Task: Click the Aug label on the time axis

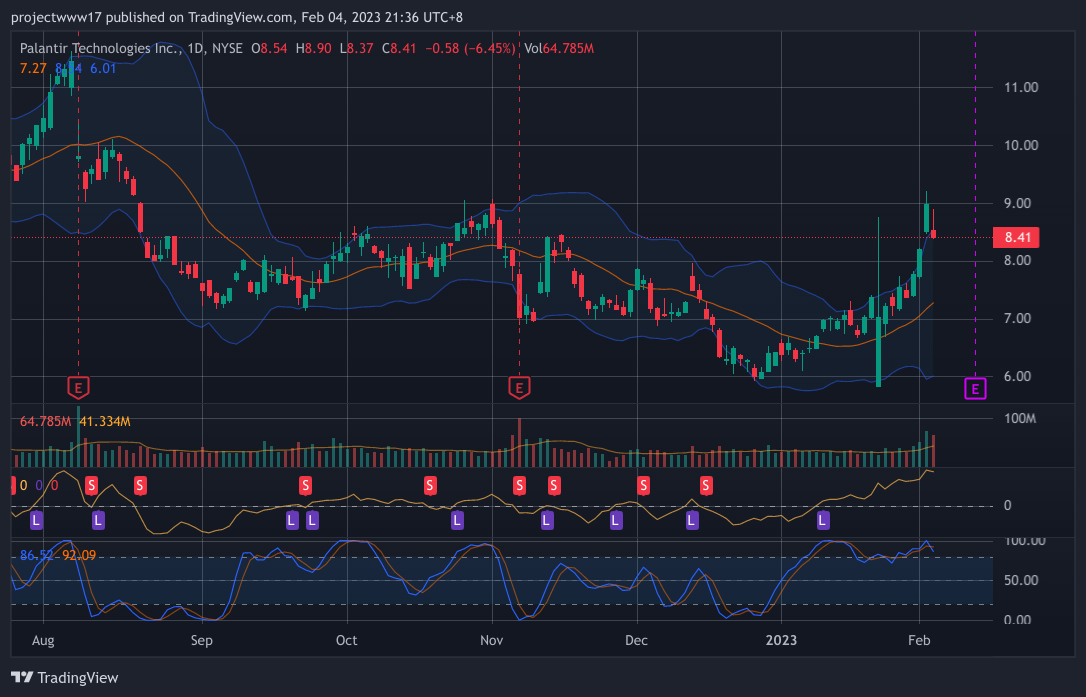Action: 43,640
